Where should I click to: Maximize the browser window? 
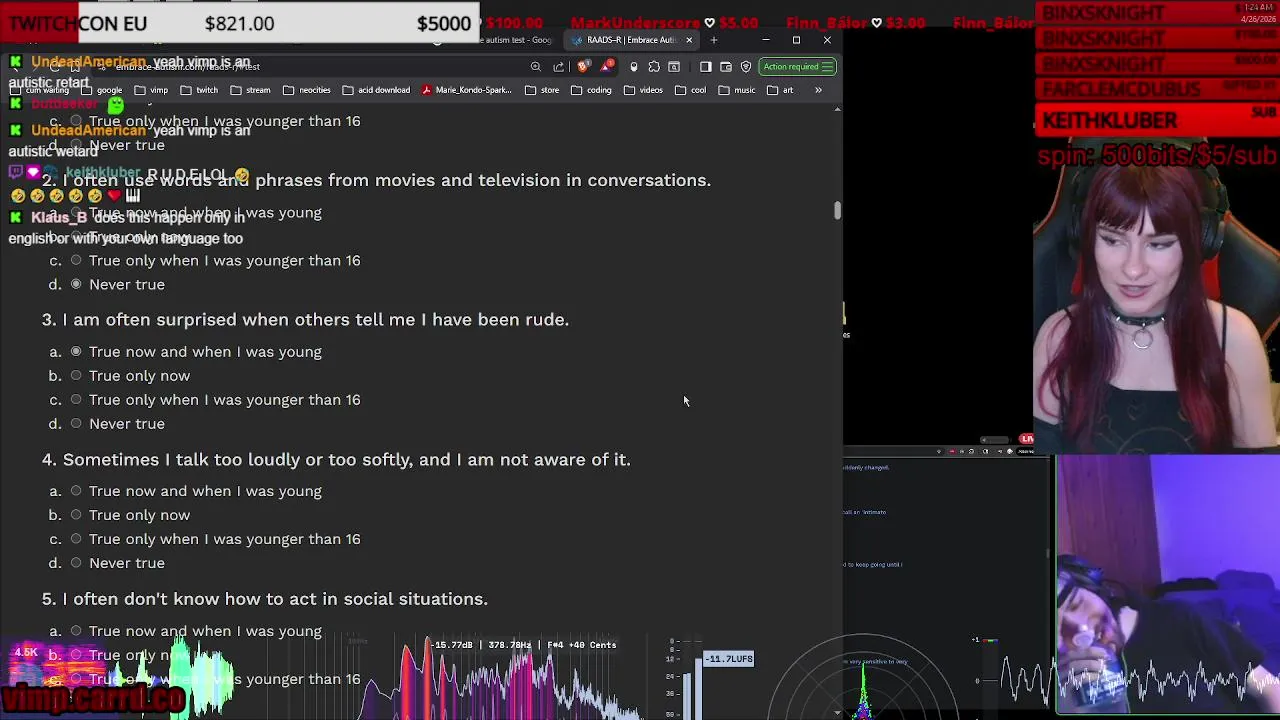tap(796, 40)
